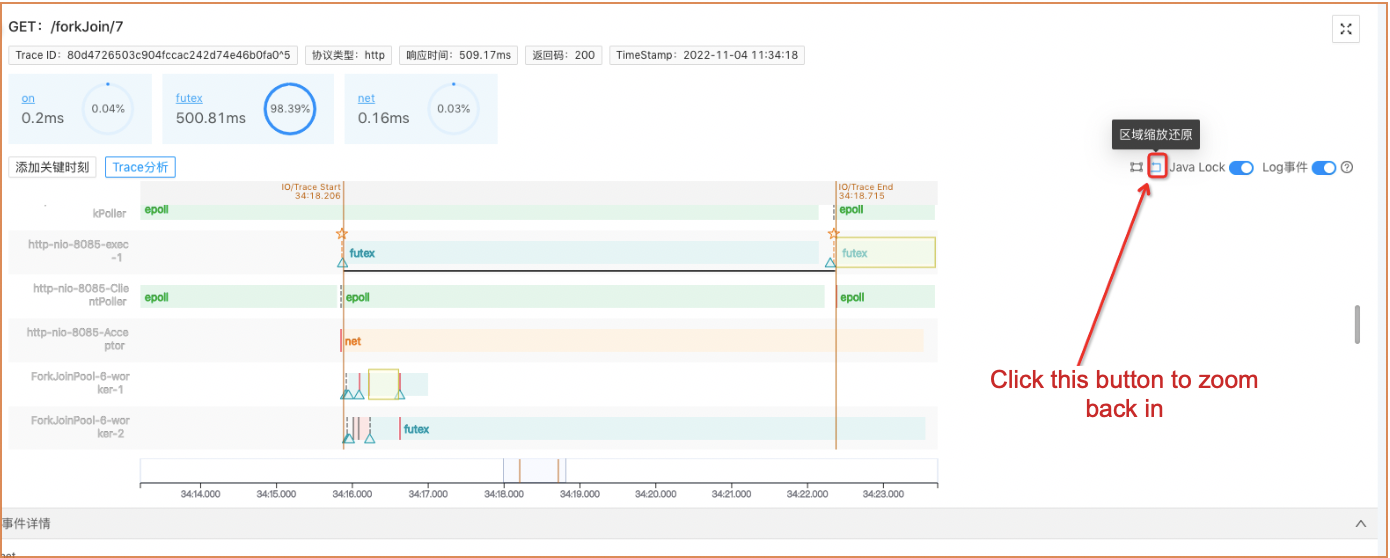Turn off the Java Lock switch
Image resolution: width=1390 pixels, height=558 pixels.
coord(1241,167)
